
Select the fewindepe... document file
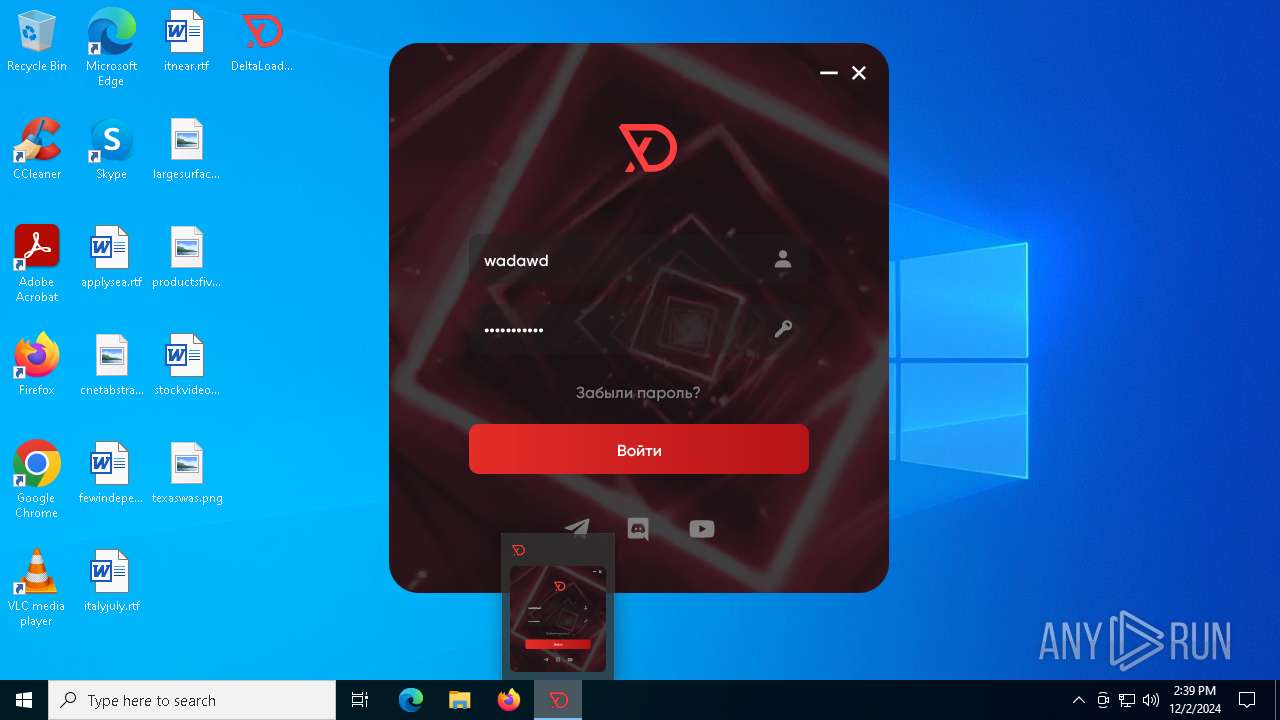pos(111,474)
